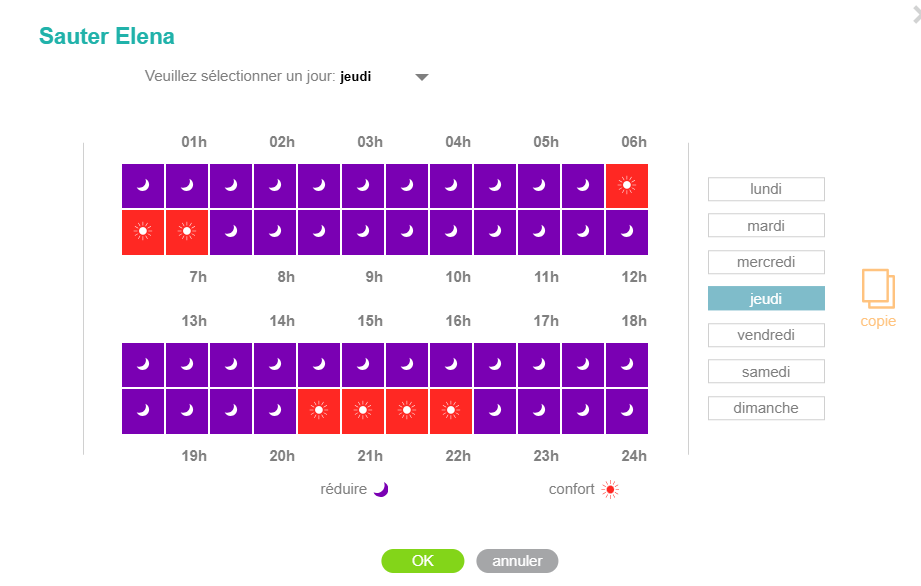Toggle the first half-hour slot after midnight

(143, 186)
